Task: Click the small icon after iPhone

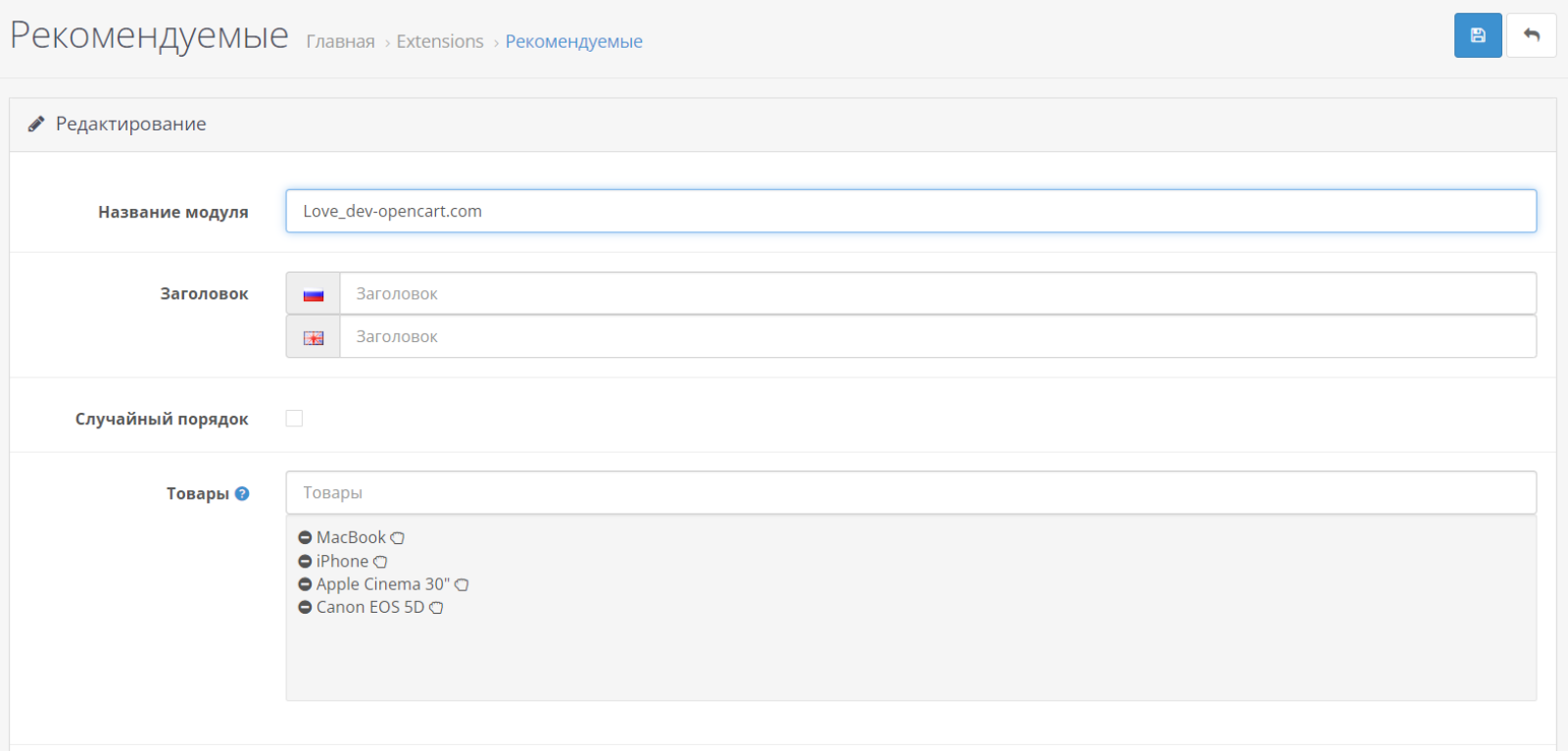Action: (380, 562)
